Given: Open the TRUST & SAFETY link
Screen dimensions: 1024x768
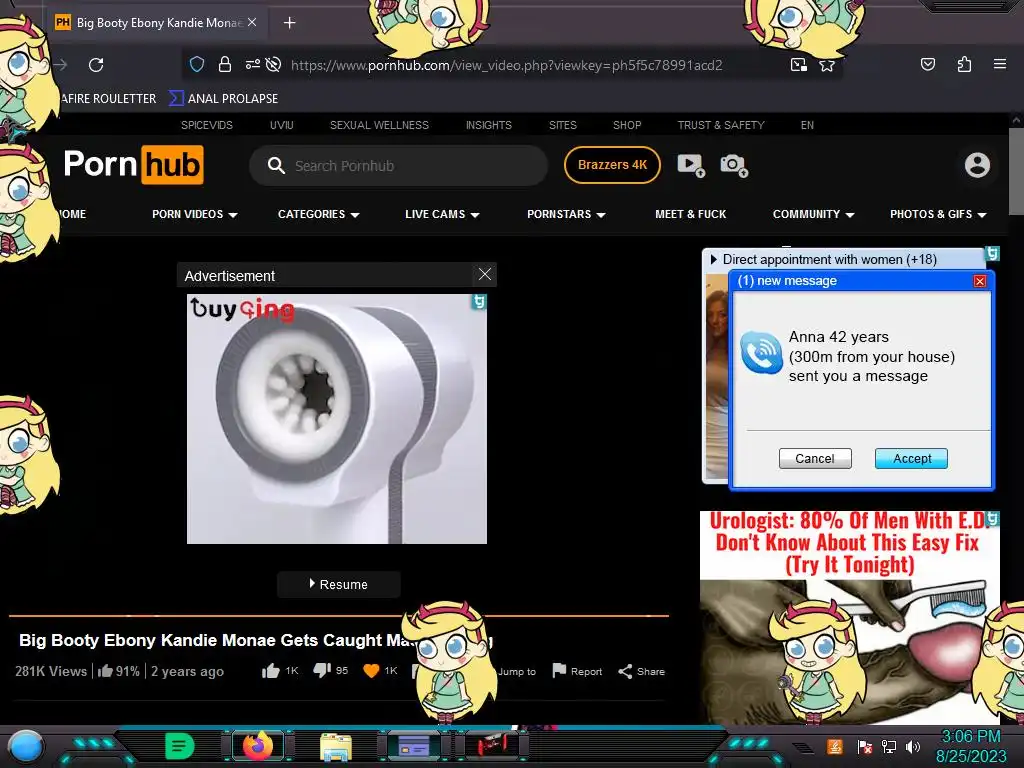Looking at the screenshot, I should tap(720, 125).
